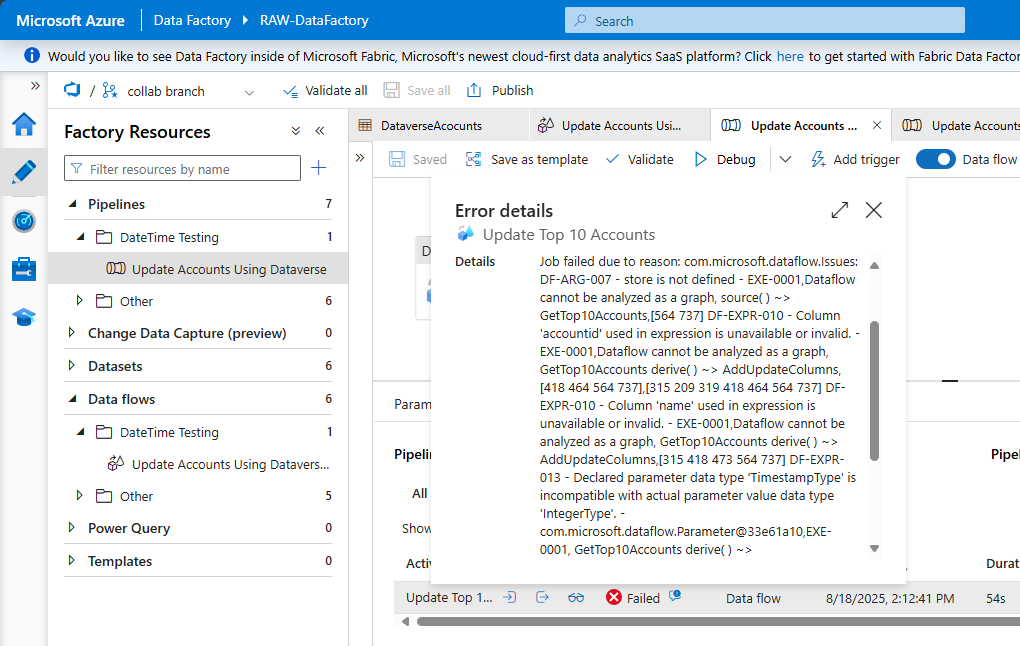The image size is (1020, 646).
Task: Click Microsoft Azure logo text
Action: [70, 20]
